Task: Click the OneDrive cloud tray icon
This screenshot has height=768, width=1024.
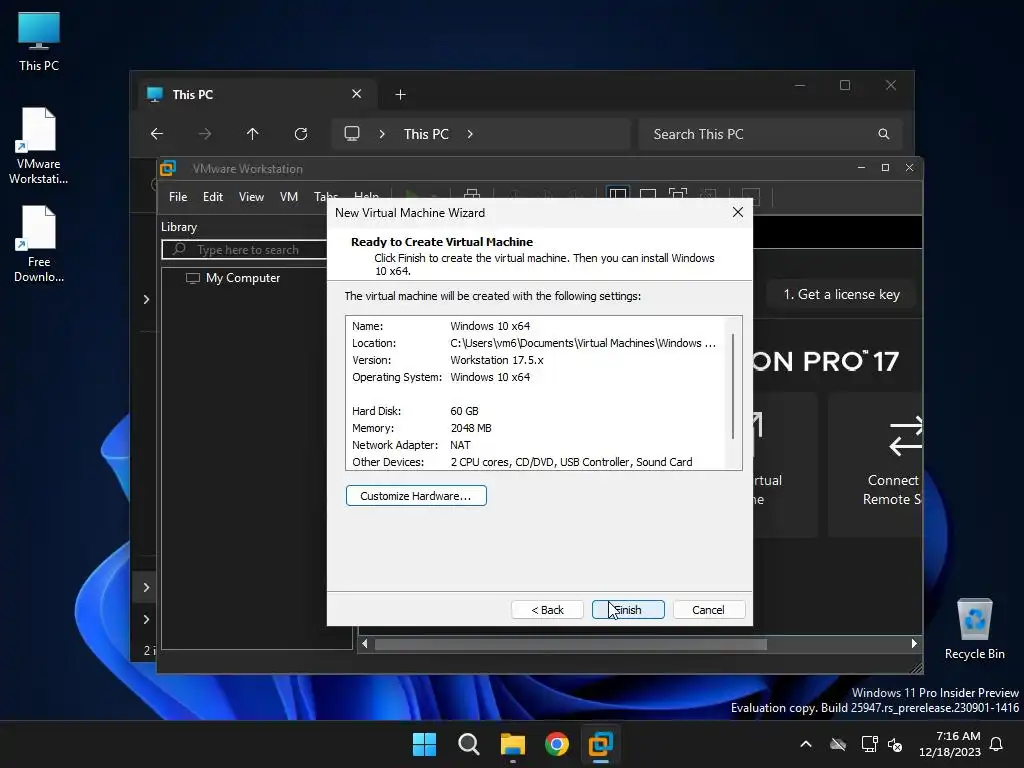Action: [x=838, y=744]
